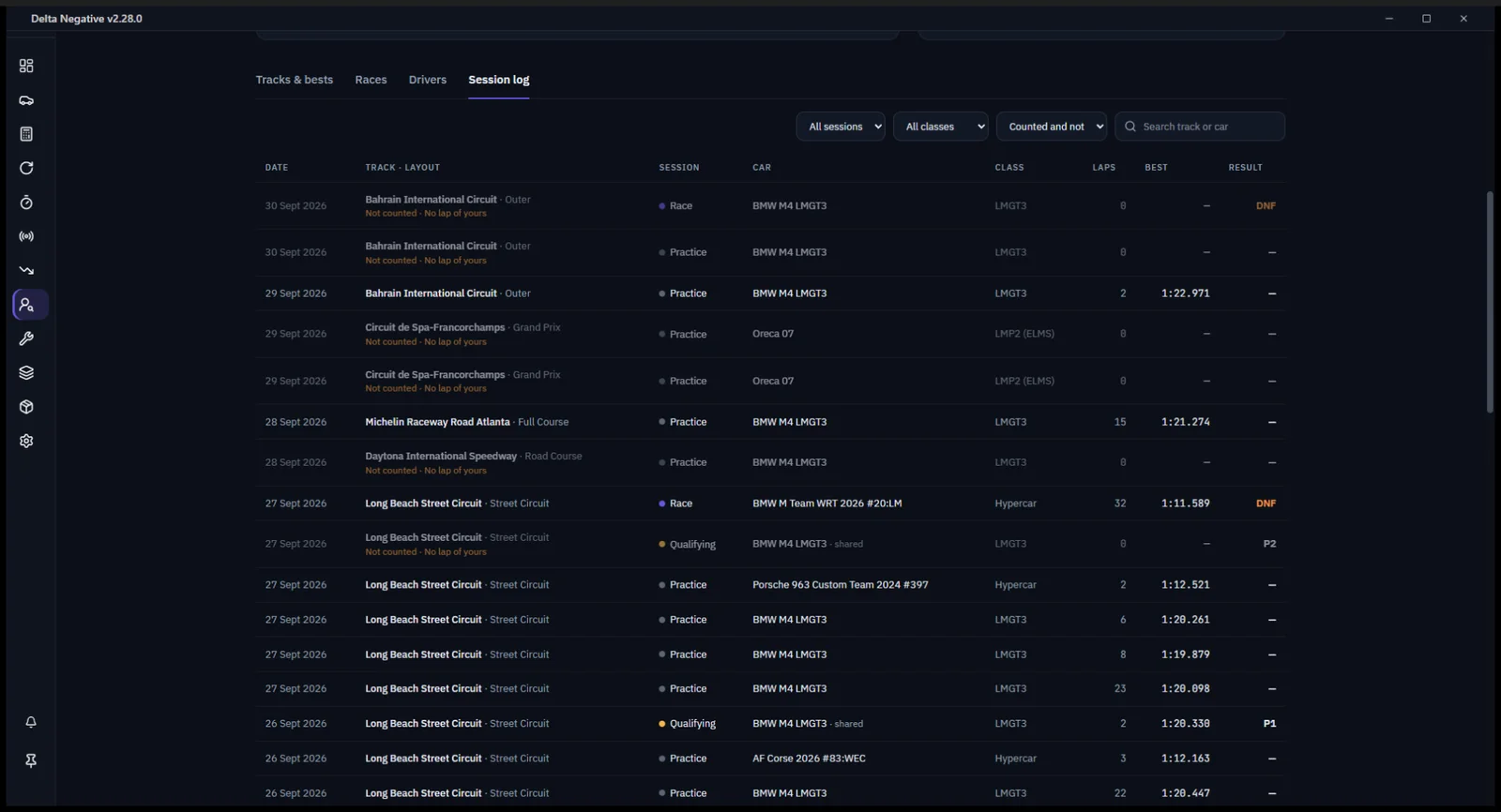This screenshot has height=812, width=1501.
Task: Open the stopwatch icon in sidebar
Action: click(x=26, y=203)
